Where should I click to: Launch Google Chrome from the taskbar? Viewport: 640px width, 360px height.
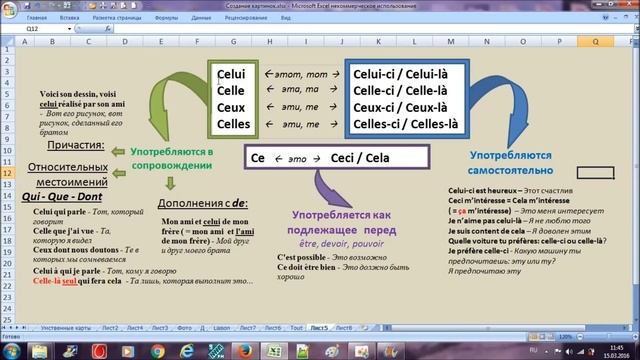pos(158,351)
